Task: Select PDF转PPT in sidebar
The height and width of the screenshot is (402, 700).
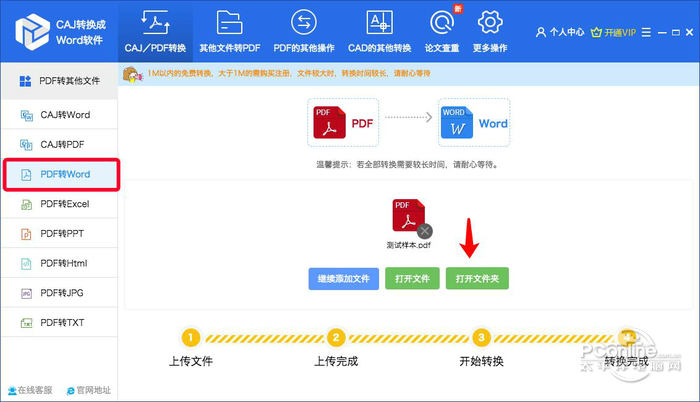Action: click(x=59, y=233)
